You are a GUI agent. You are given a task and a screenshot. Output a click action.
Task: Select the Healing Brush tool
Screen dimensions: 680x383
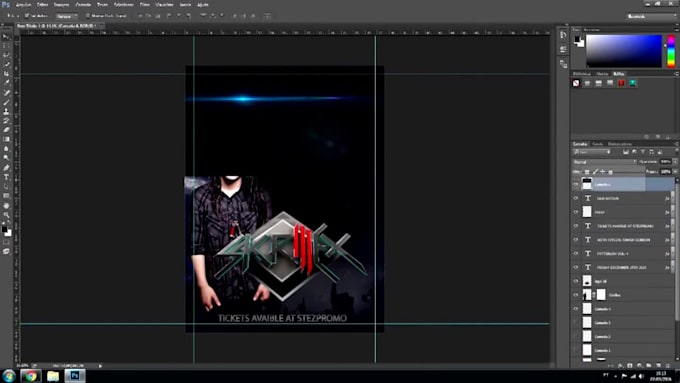[x=6, y=93]
